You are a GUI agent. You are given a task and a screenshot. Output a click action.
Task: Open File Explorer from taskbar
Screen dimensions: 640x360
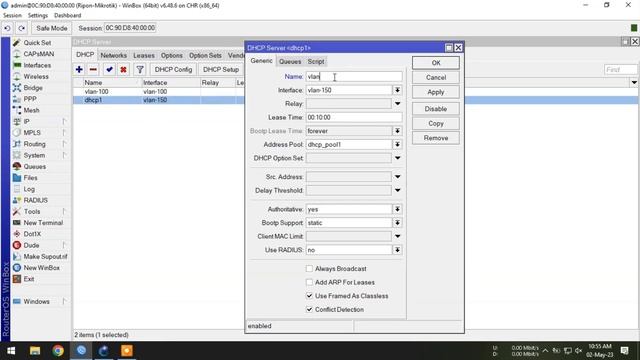(35, 351)
